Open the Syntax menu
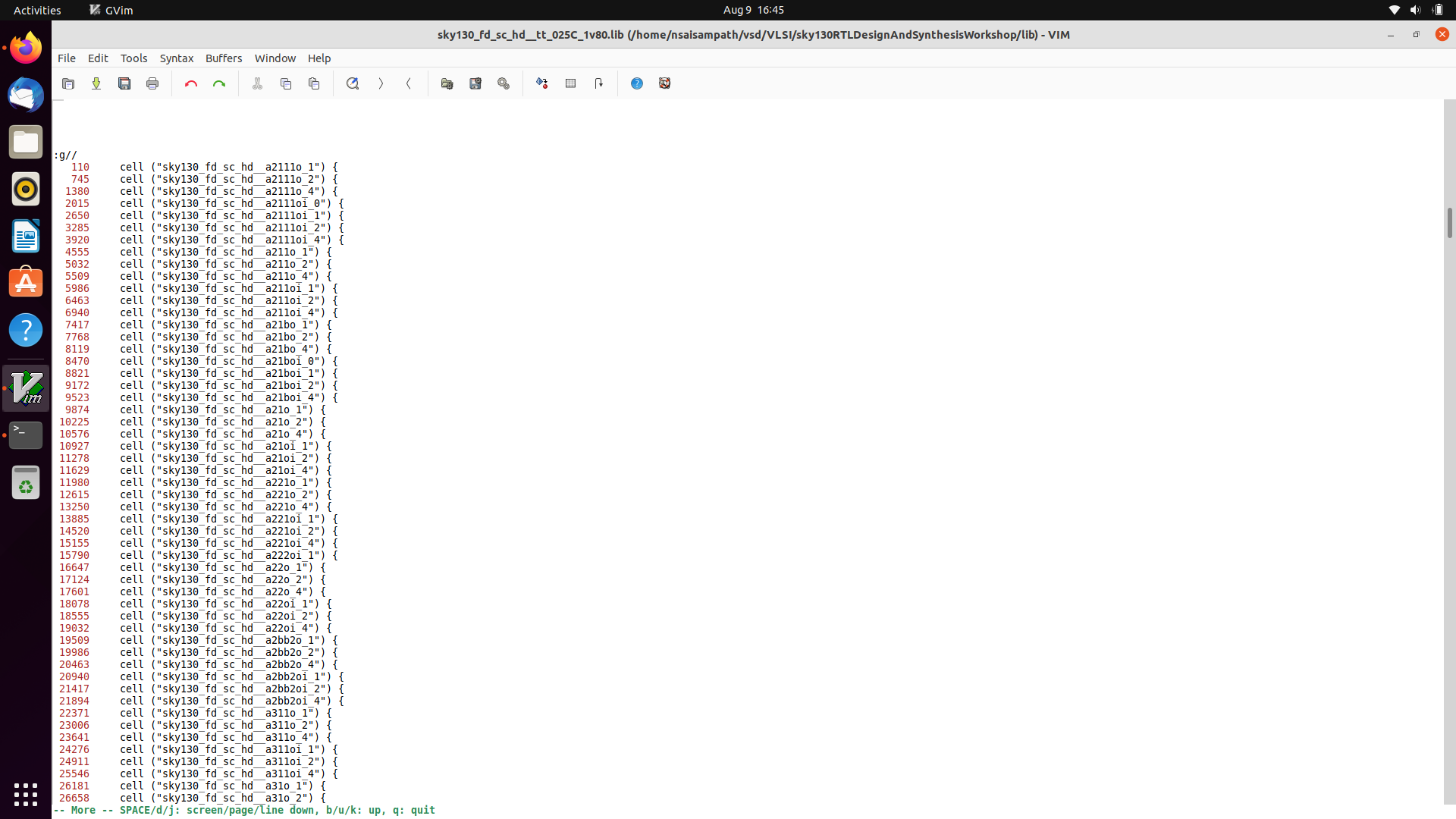Screen dimensions: 1456x819 (x=177, y=58)
